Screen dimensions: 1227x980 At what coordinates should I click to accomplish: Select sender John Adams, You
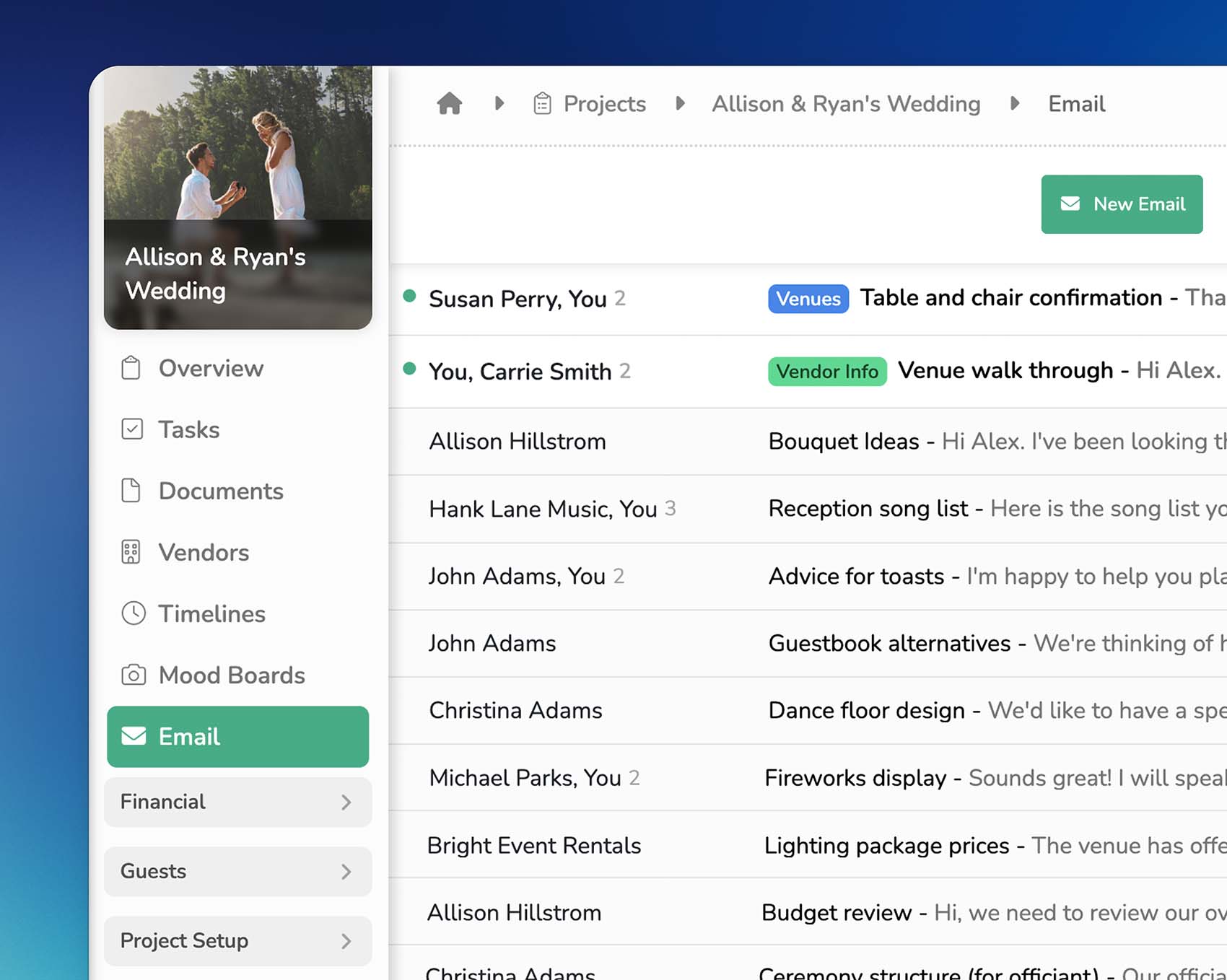pyautogui.click(x=517, y=576)
